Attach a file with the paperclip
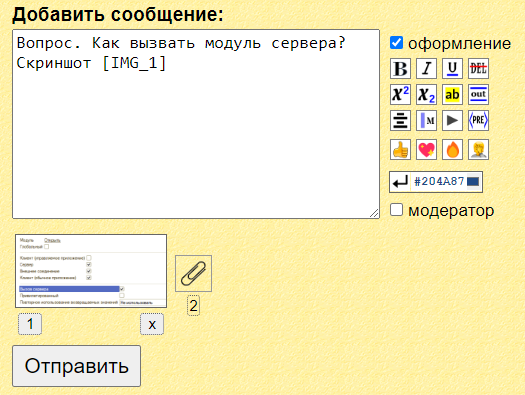This screenshot has height=395, width=525. click(x=193, y=273)
